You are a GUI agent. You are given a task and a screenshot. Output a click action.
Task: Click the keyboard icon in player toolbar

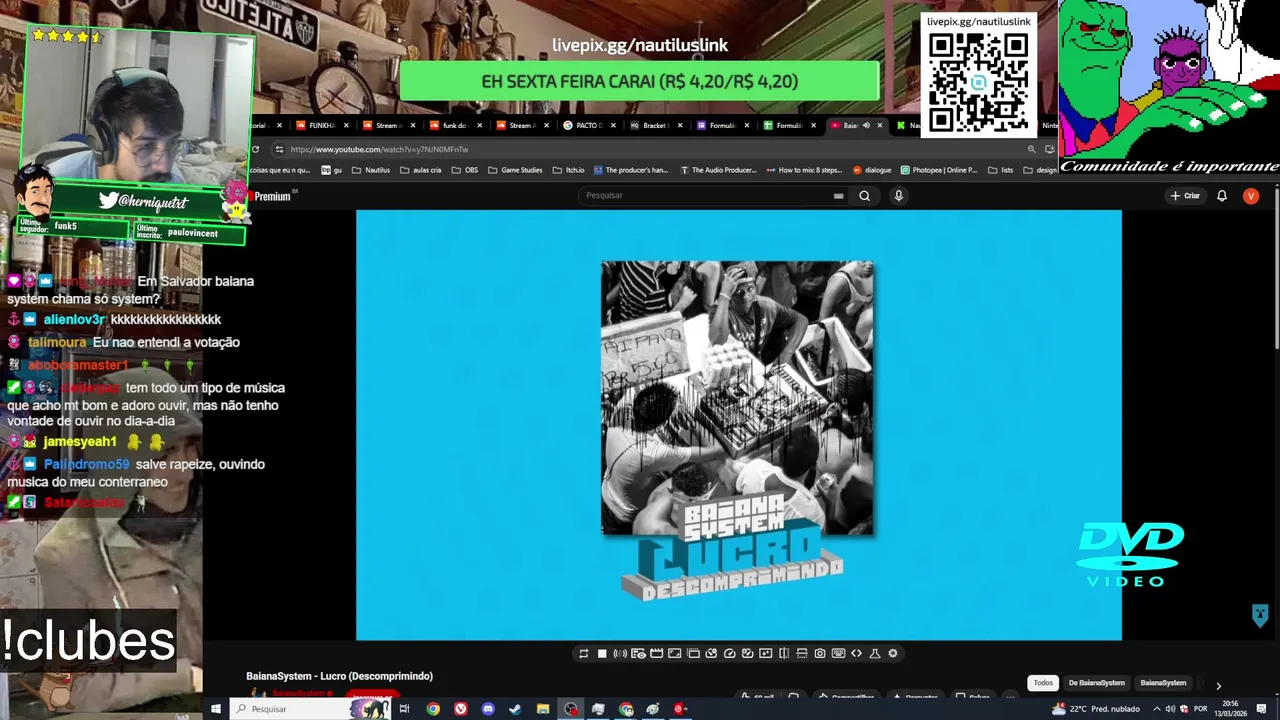[x=838, y=654]
